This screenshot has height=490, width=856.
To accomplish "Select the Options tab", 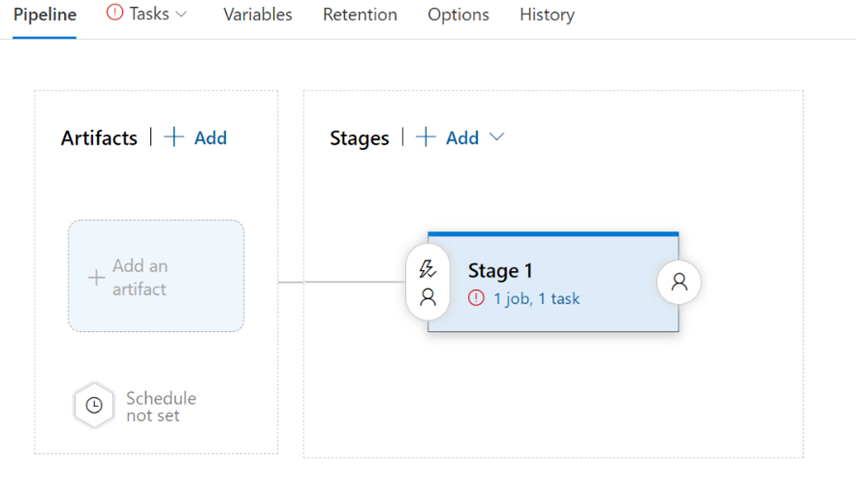I will [458, 15].
